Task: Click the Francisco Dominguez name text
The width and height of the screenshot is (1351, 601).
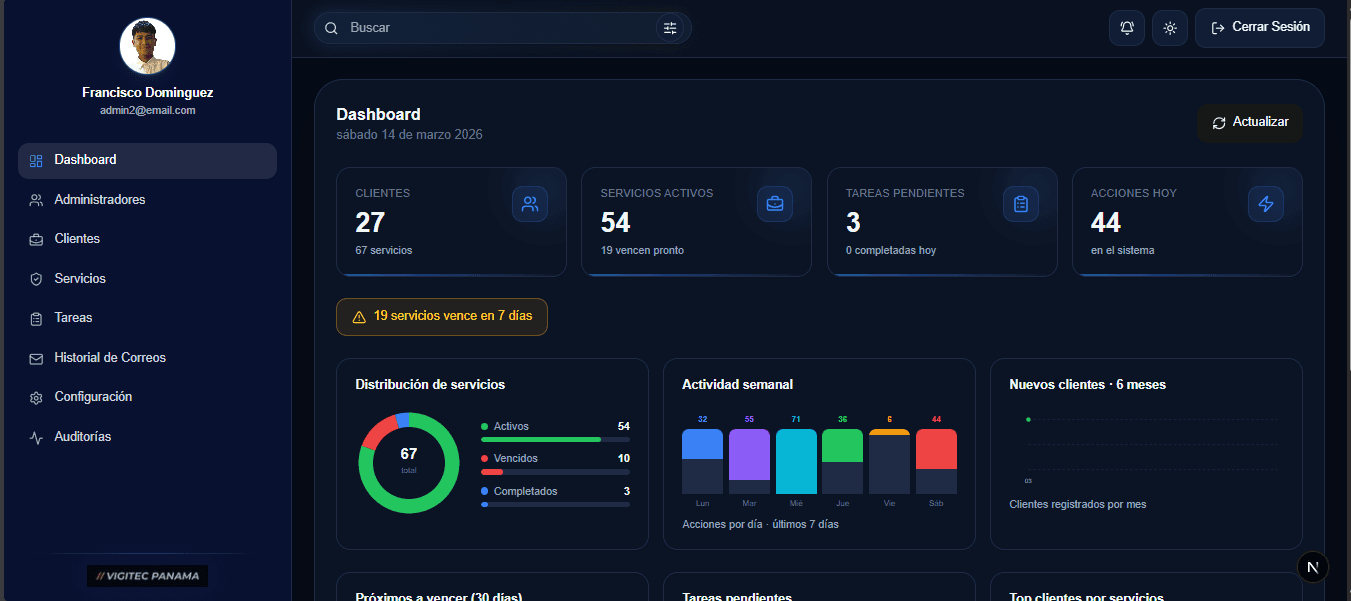Action: 147,92
